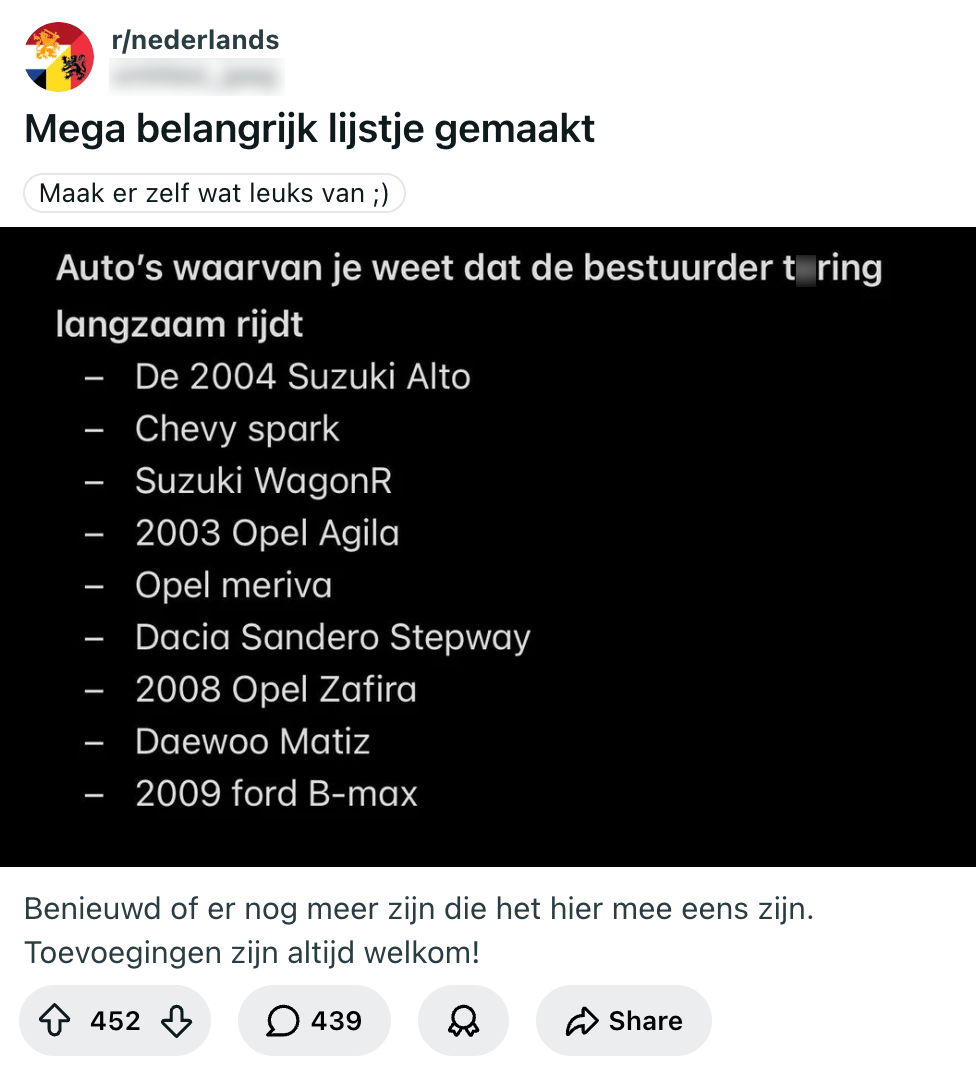Click the share arrow icon
The height and width of the screenshot is (1067, 976).
pyautogui.click(x=583, y=1021)
